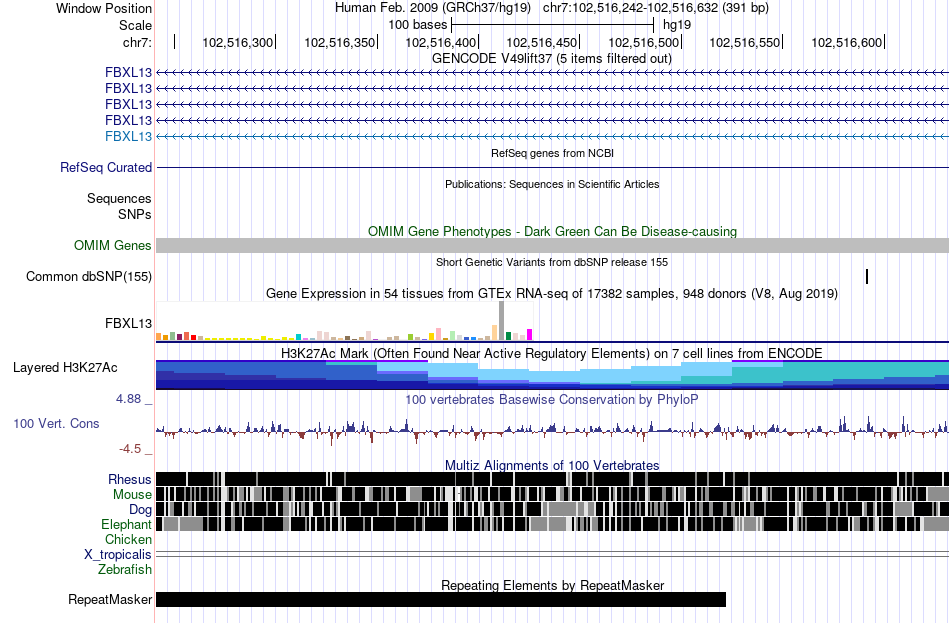Open the GTEx Gene Expression track title

[552, 293]
